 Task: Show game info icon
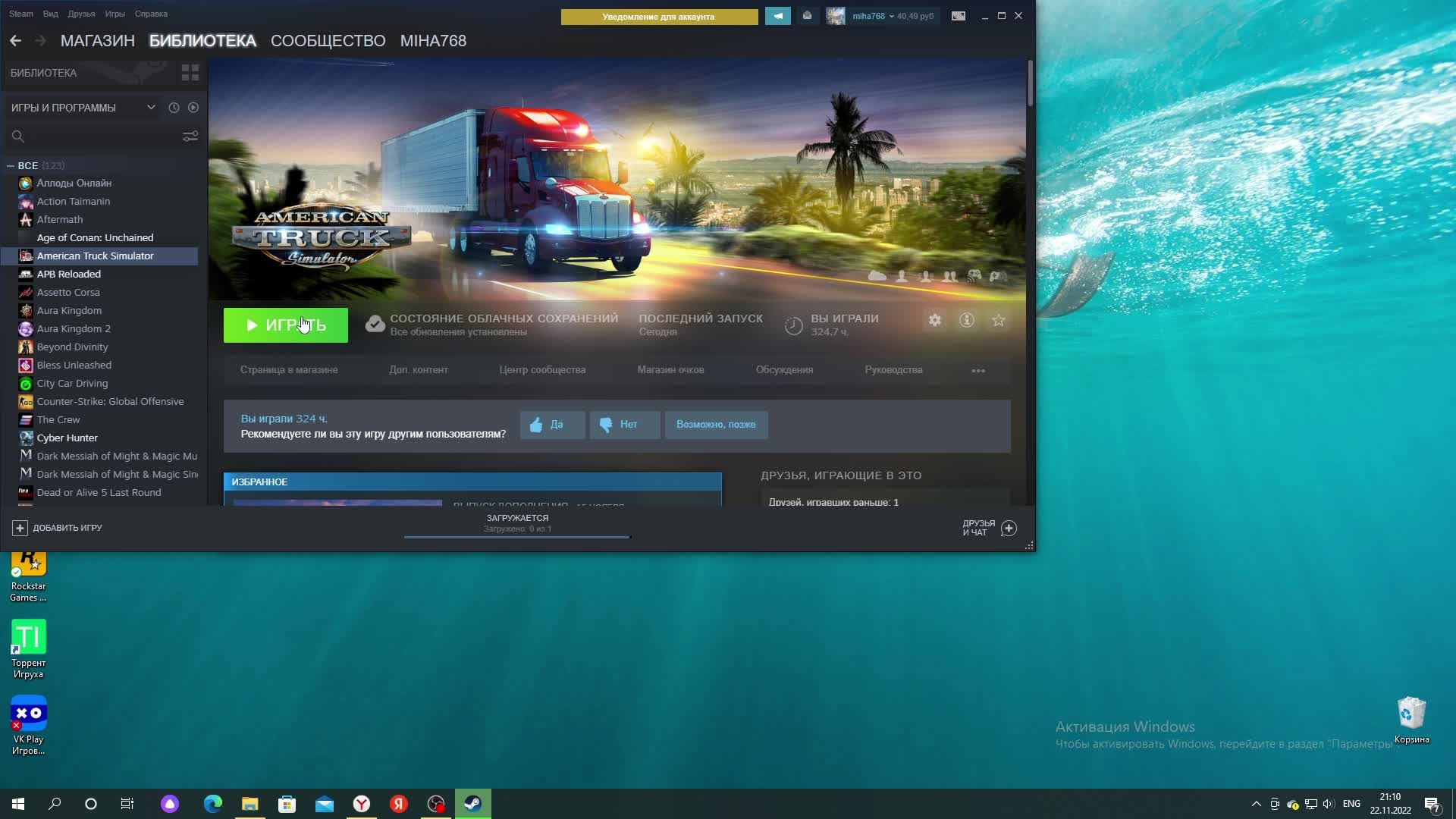coord(966,321)
